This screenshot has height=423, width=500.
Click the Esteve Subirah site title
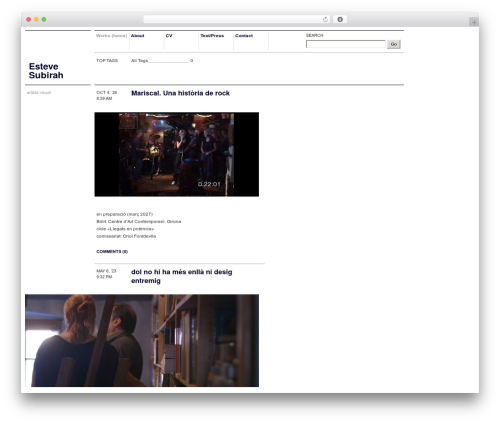click(x=46, y=71)
